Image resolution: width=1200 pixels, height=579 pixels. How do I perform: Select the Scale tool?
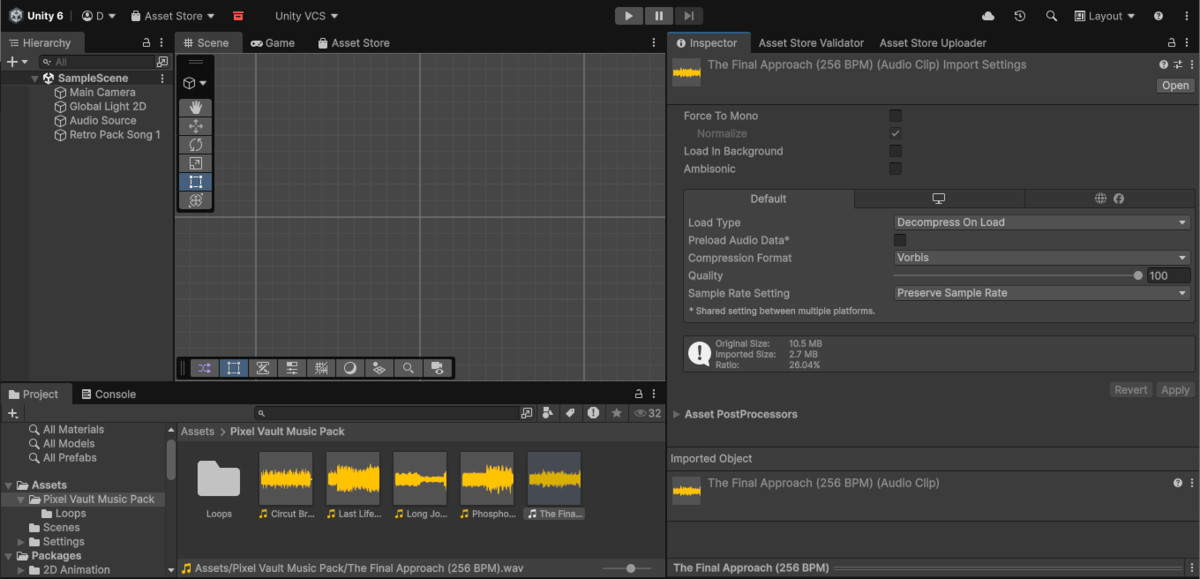pos(196,163)
